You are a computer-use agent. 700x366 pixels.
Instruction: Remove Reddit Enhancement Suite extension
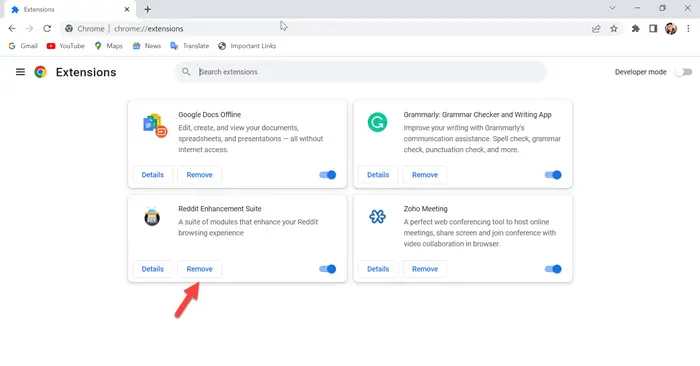tap(200, 269)
